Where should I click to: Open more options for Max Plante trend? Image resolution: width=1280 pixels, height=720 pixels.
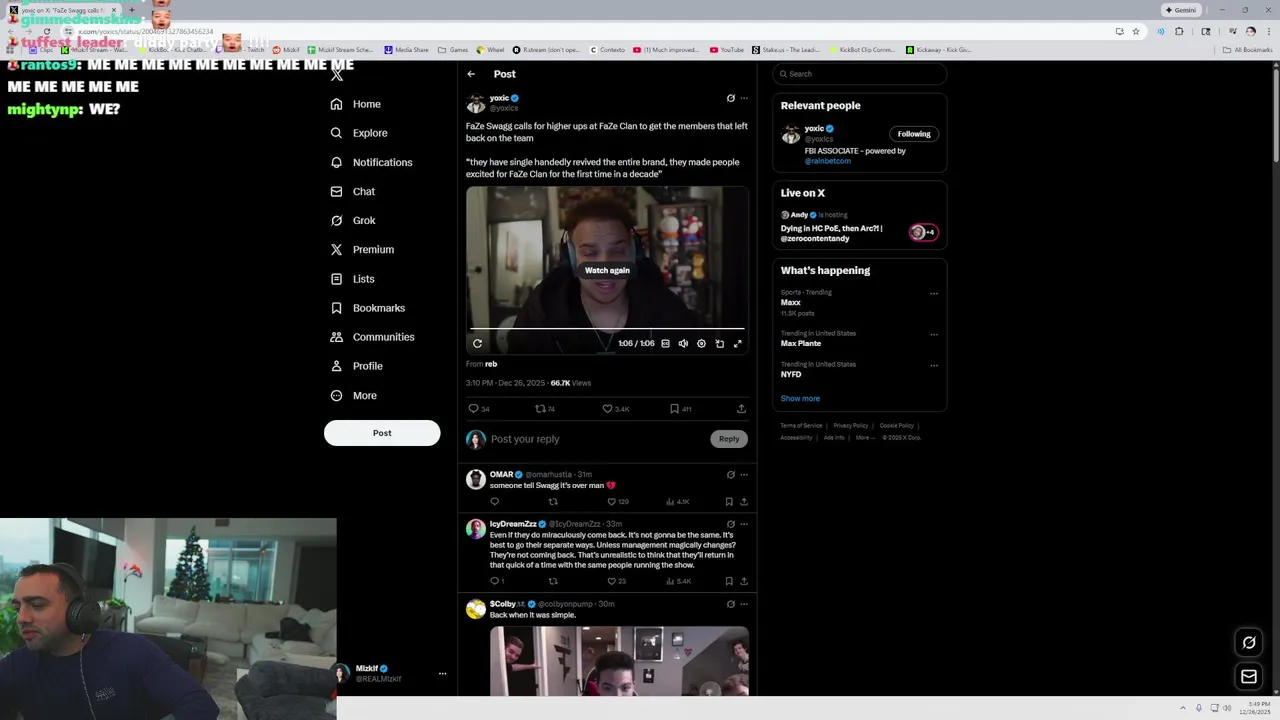tap(934, 335)
